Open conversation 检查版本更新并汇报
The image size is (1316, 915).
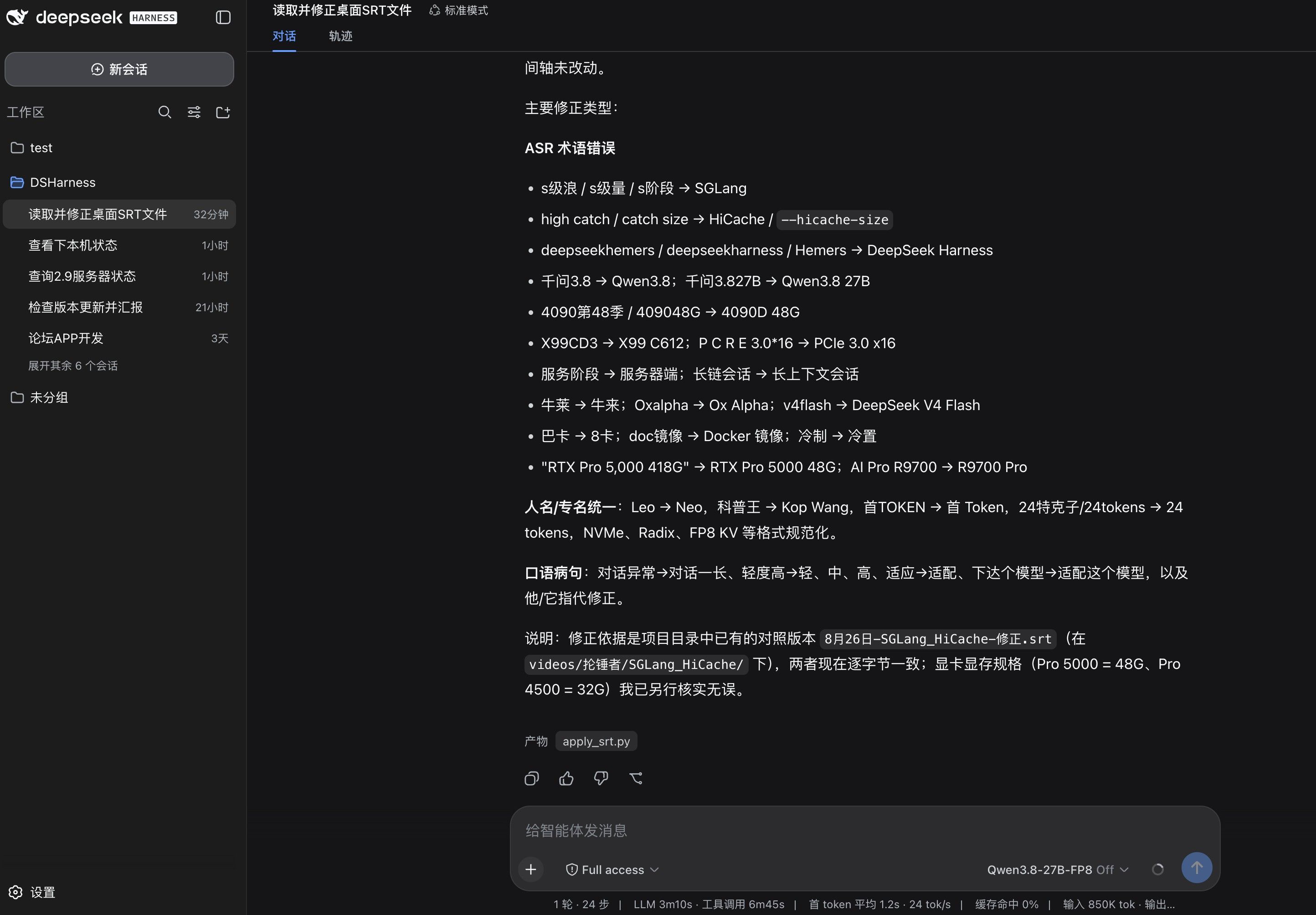(x=119, y=307)
